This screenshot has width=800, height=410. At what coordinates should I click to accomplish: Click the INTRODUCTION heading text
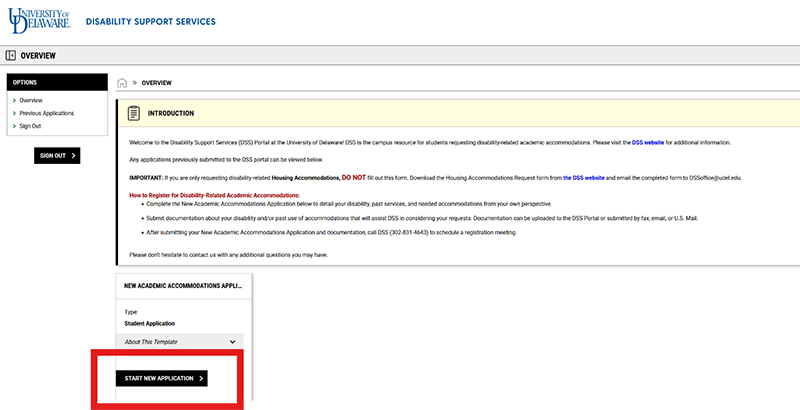(171, 113)
